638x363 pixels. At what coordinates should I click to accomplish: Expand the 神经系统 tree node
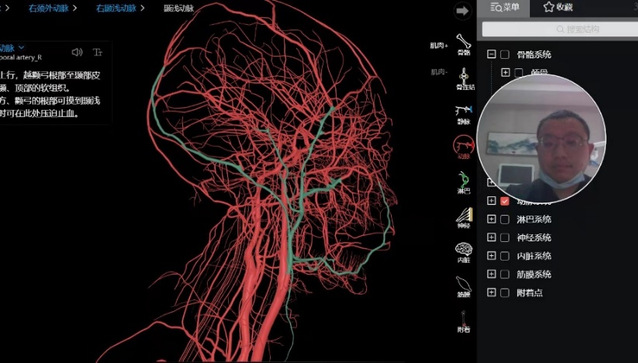[492, 238]
